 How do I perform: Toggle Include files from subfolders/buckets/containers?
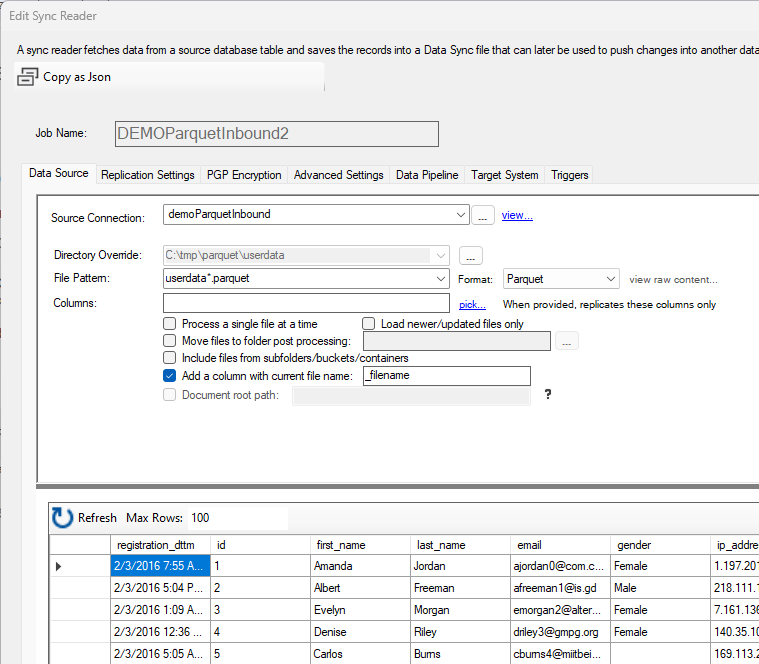169,358
